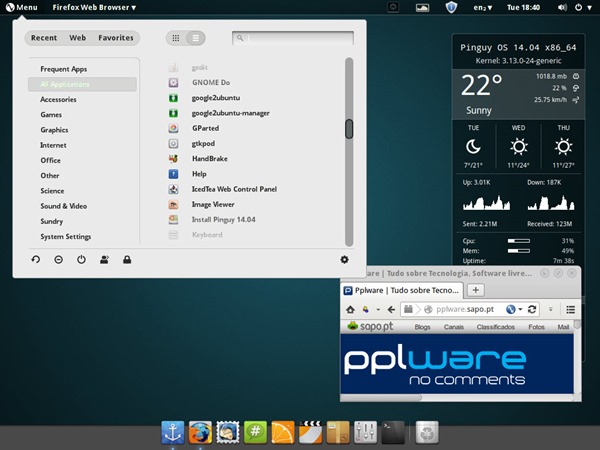Open the archive box app in dock
The width and height of the screenshot is (600, 450).
(338, 432)
